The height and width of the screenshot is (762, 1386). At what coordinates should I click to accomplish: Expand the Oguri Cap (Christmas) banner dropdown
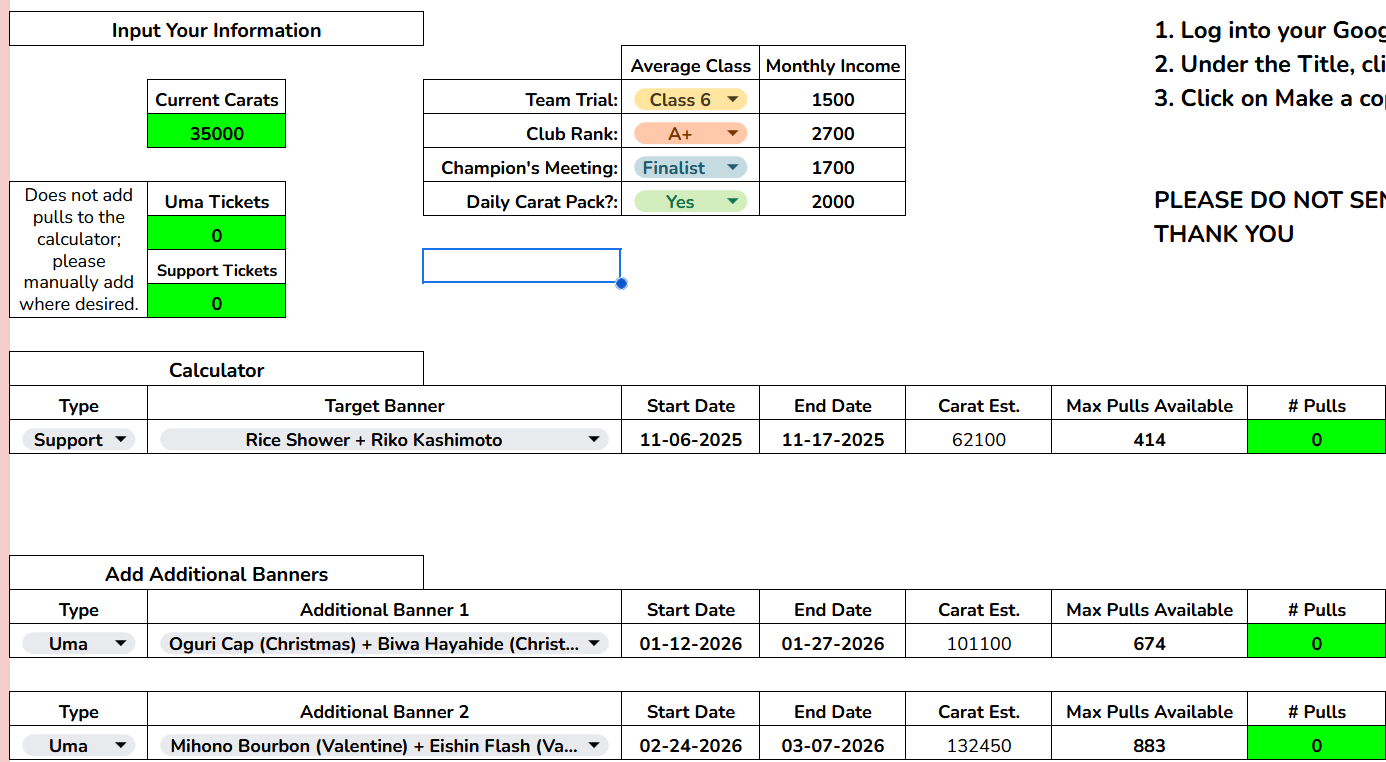[384, 644]
